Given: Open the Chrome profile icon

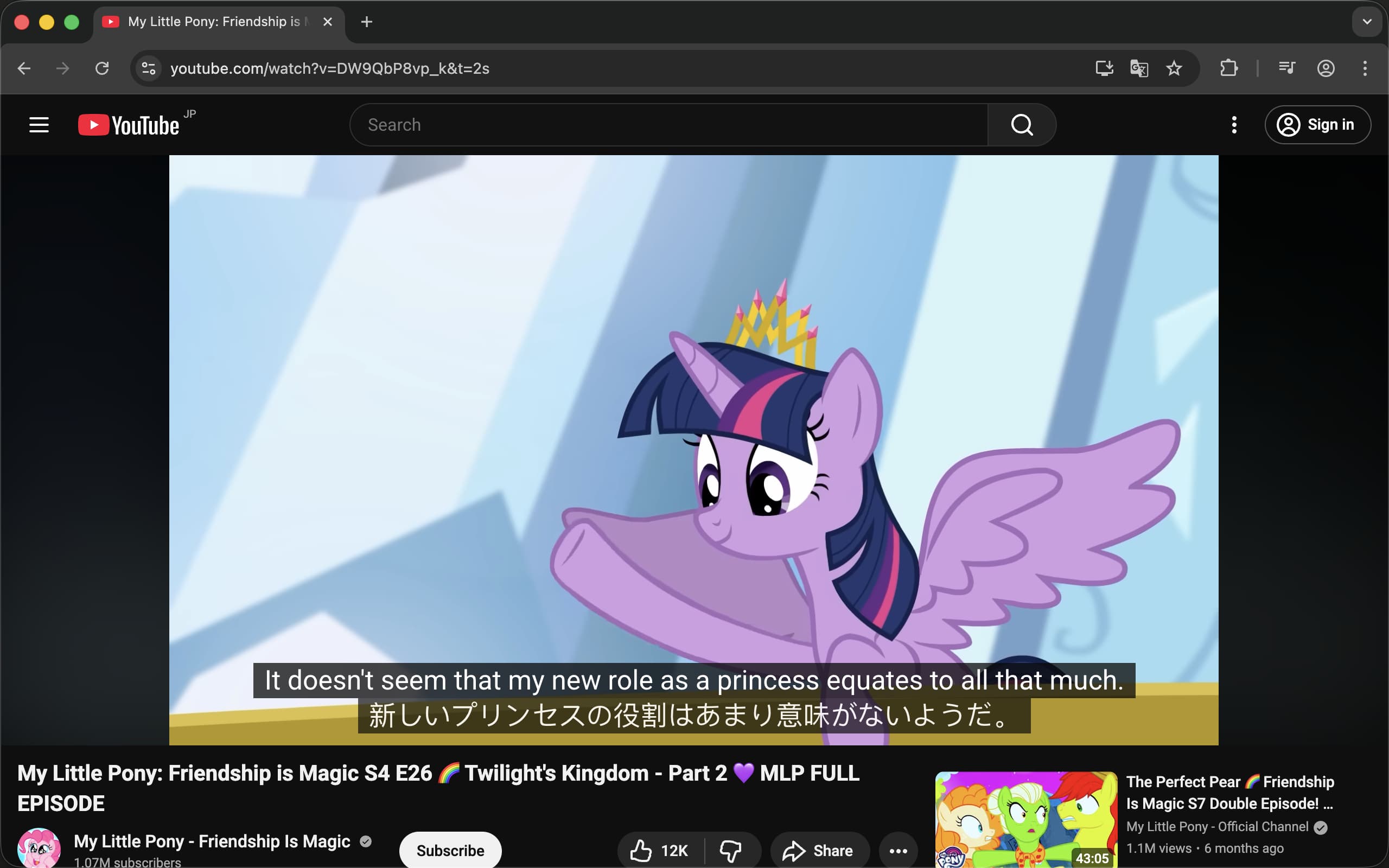Looking at the screenshot, I should (1326, 68).
